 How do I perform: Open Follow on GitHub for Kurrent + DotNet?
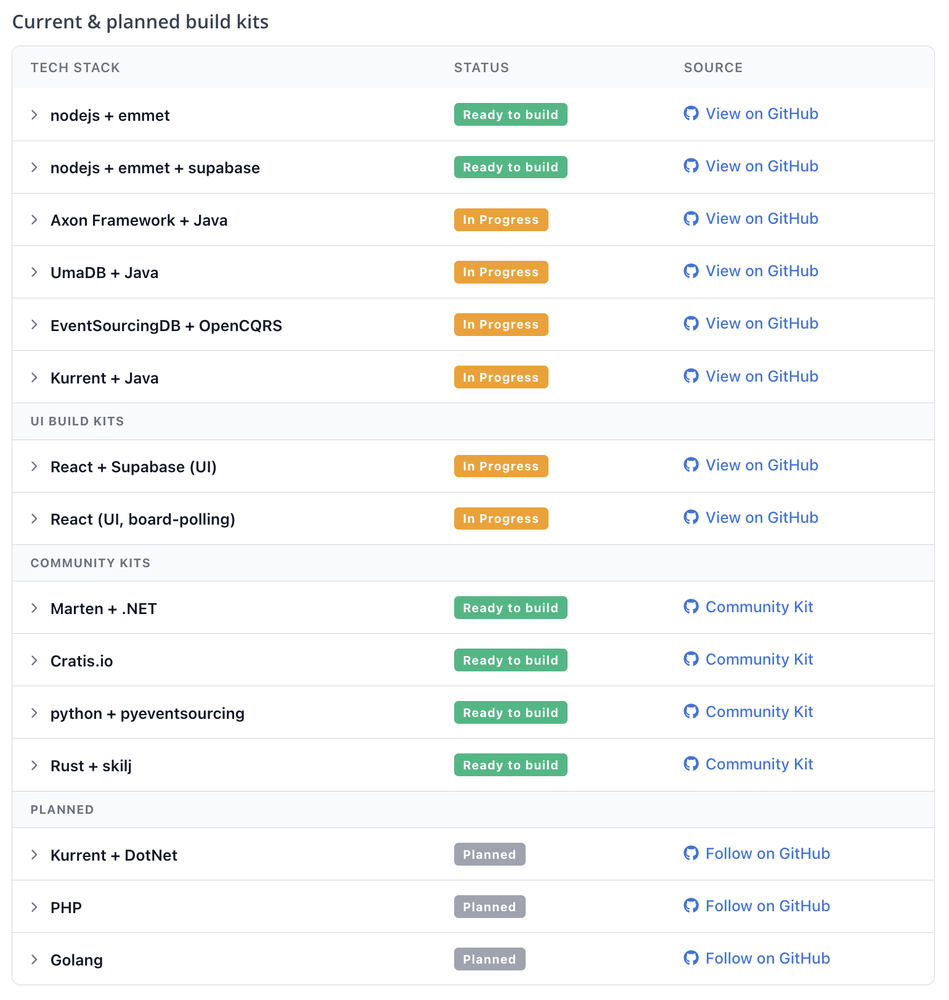[767, 853]
